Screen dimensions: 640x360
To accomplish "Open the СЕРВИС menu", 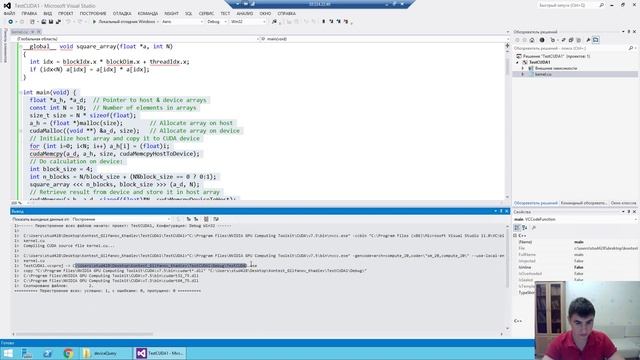I will tap(206, 13).
